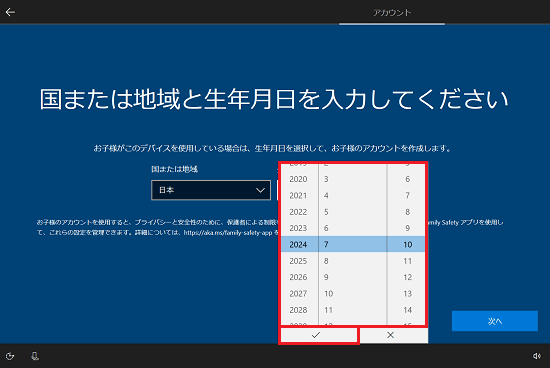550x368 pixels.
Task: Pick day 7 in the day column
Action: point(407,195)
